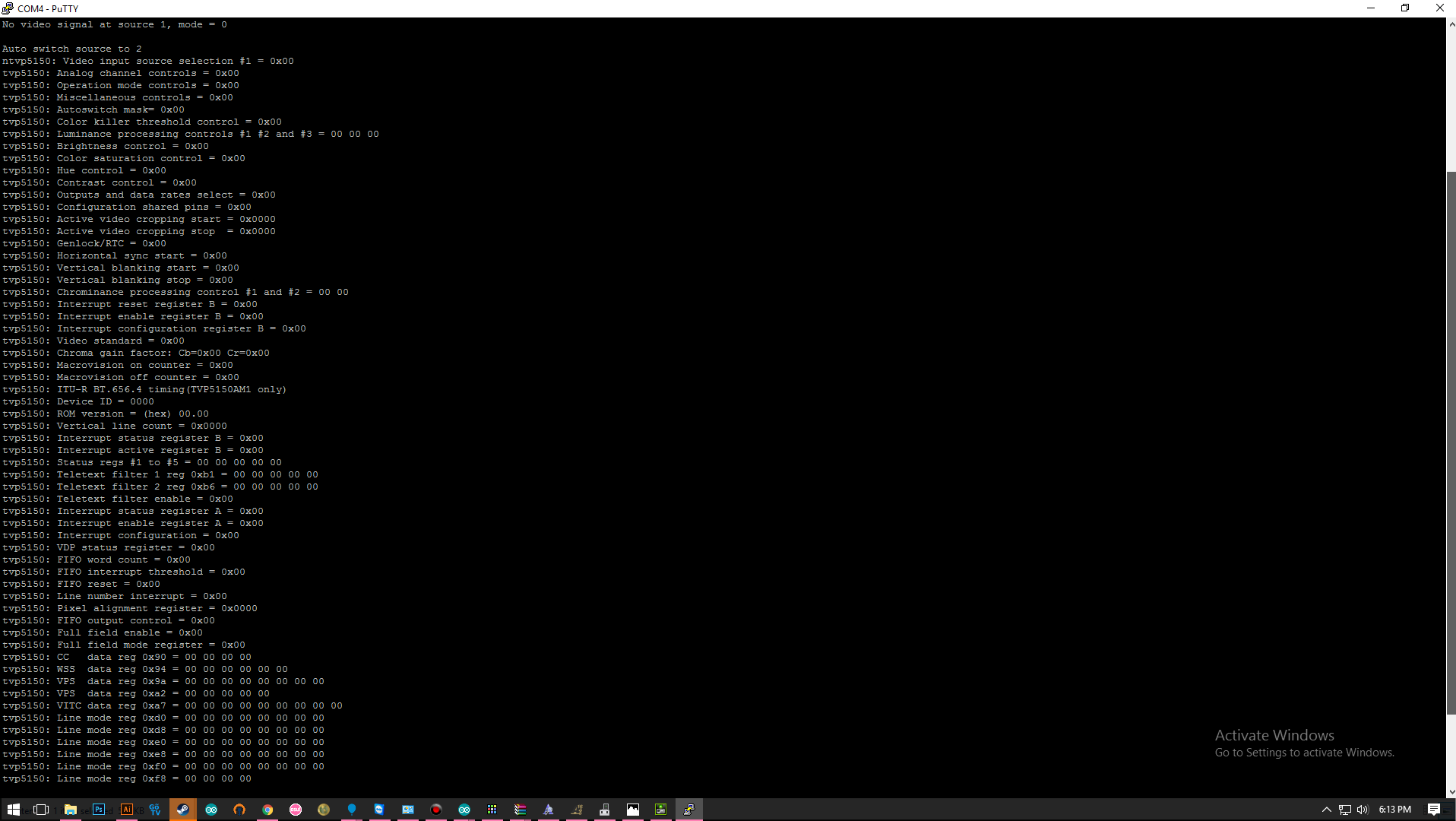The height and width of the screenshot is (821, 1456).
Task: Open the Action Center notification icon
Action: click(1434, 810)
